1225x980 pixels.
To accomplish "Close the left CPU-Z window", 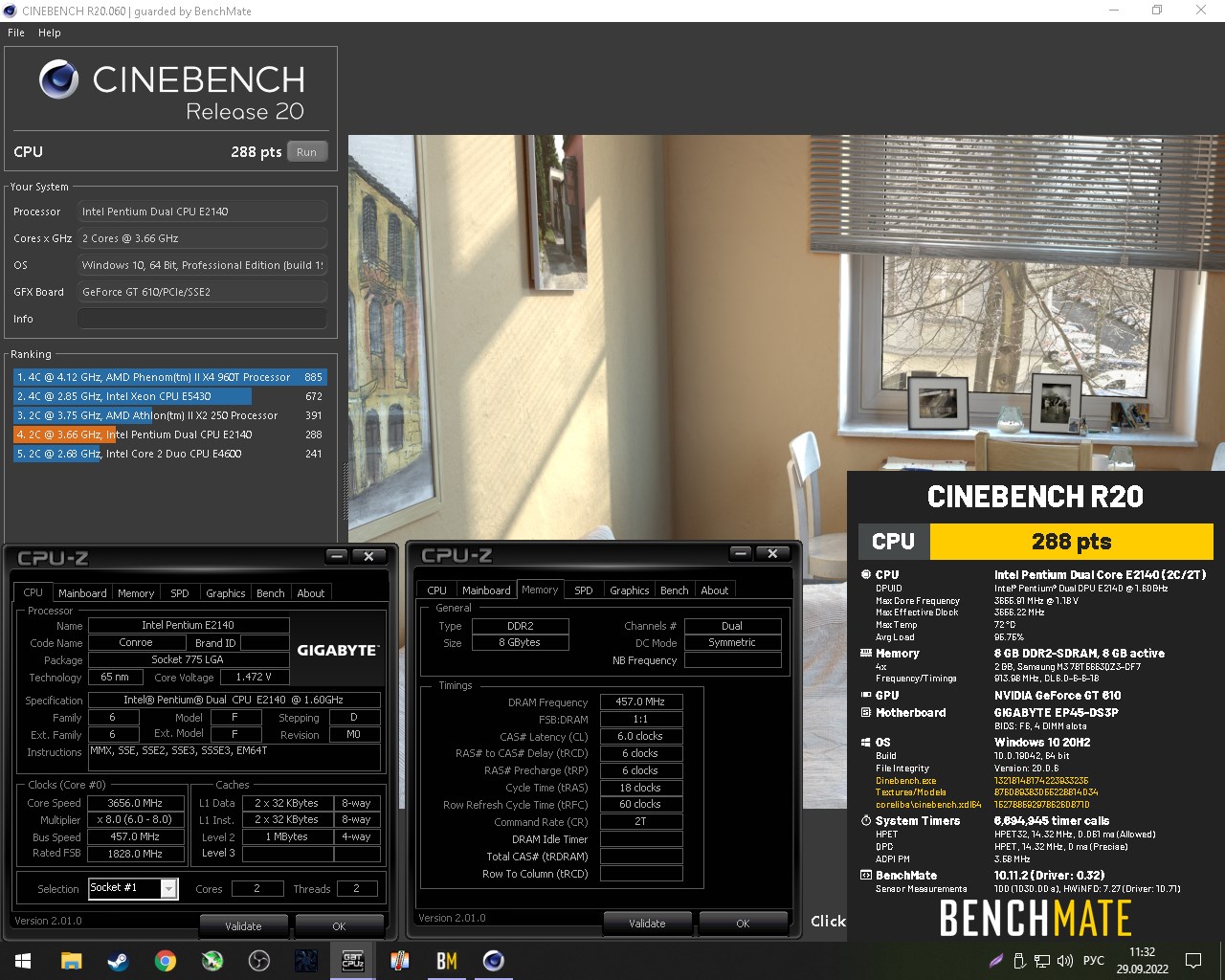I will tap(368, 556).
